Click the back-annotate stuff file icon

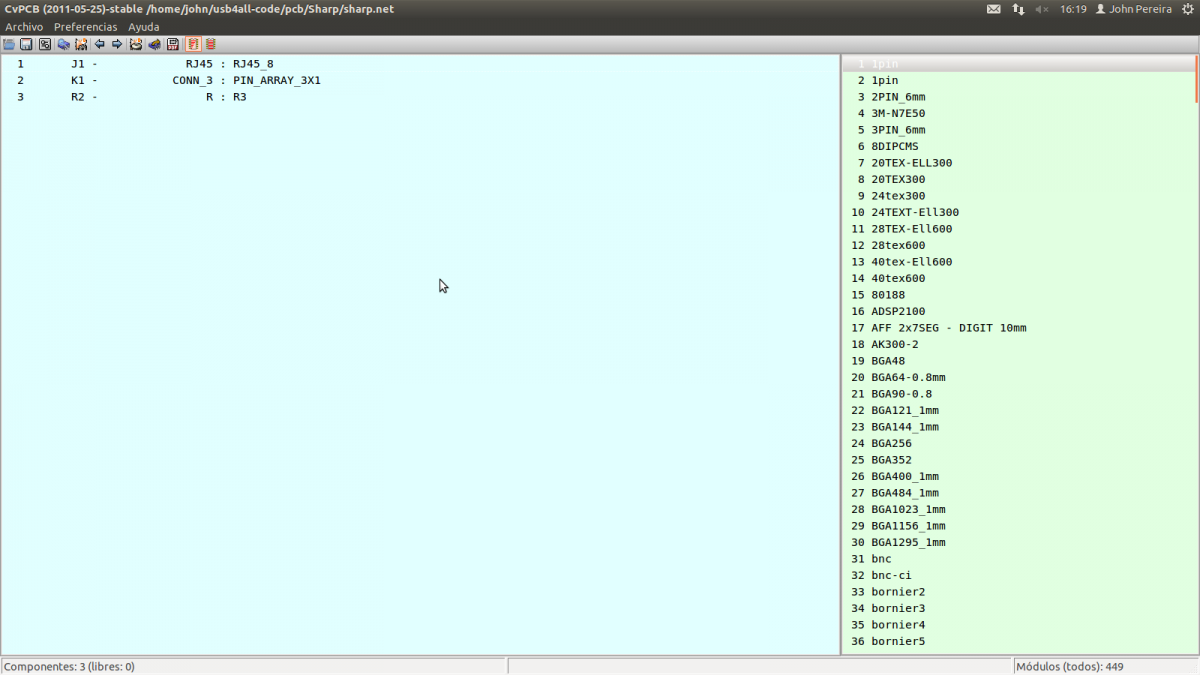154,44
